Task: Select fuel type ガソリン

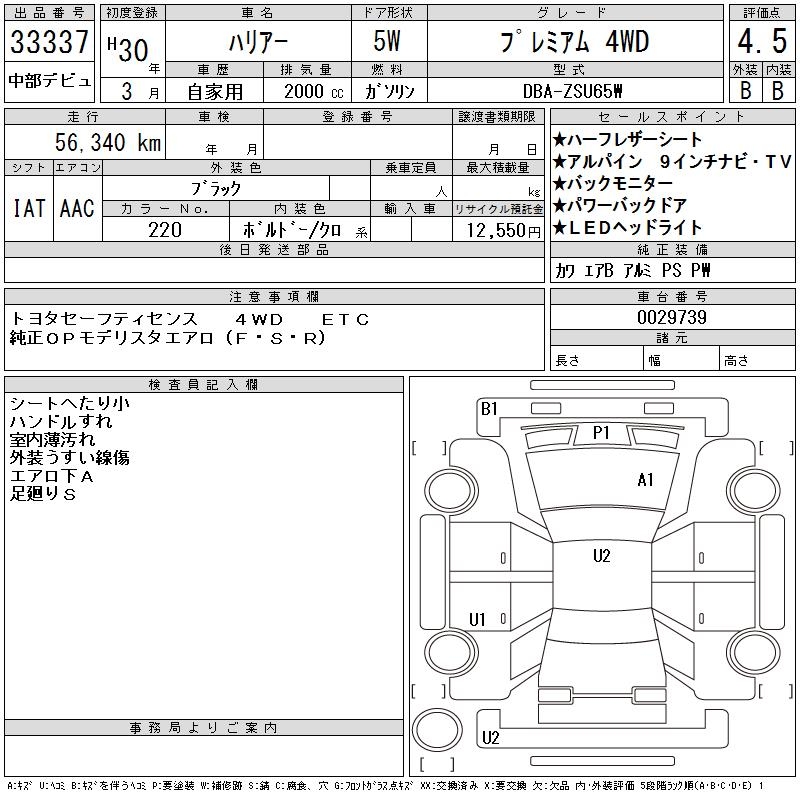Action: (390, 91)
